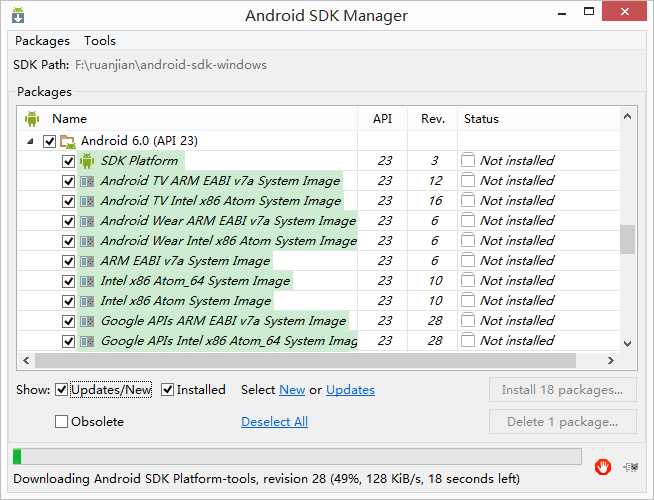The image size is (654, 500).
Task: Click status icon for ARM EABI v7a System Image
Action: click(x=468, y=260)
